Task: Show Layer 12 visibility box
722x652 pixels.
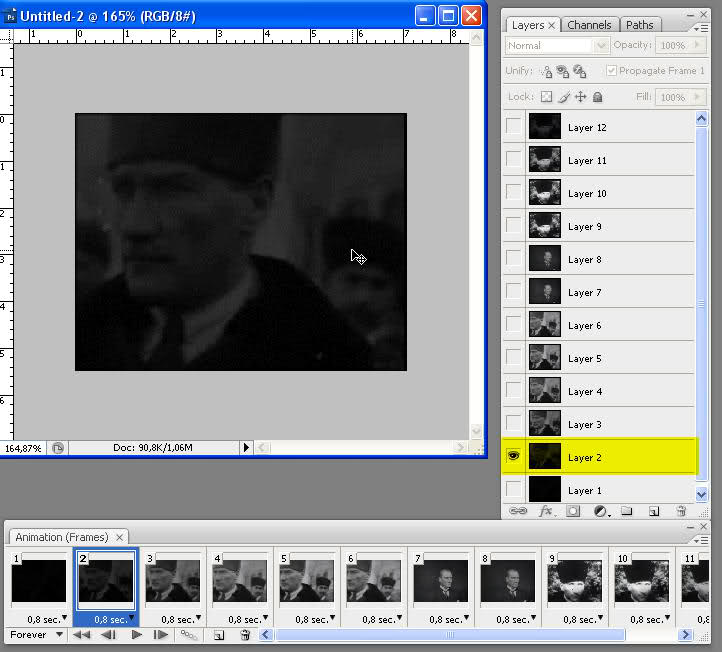Action: [x=514, y=127]
